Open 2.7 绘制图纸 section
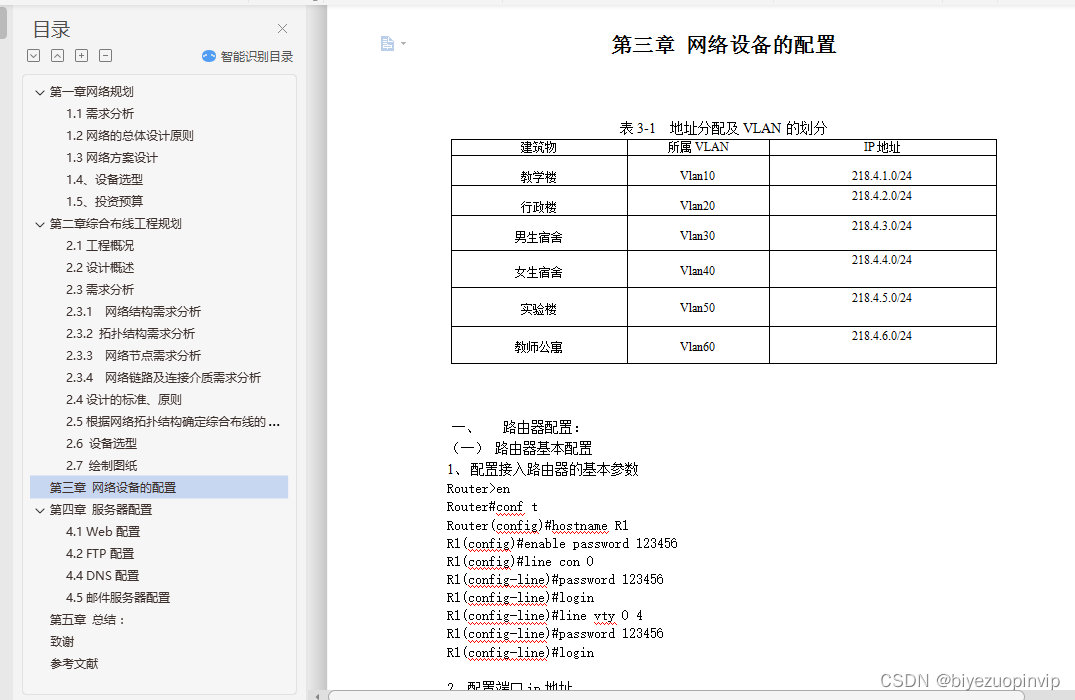The width and height of the screenshot is (1075, 700). click(101, 466)
